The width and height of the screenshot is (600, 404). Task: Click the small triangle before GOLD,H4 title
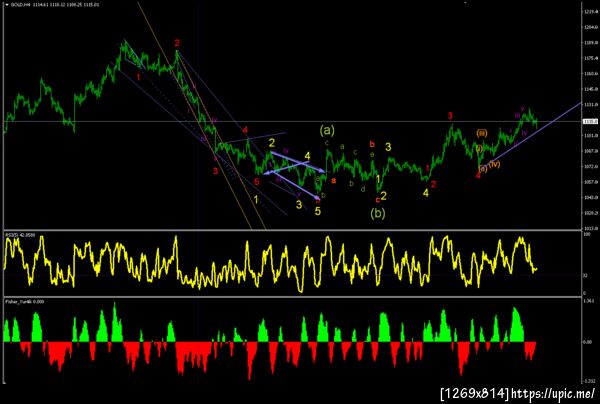[7, 5]
